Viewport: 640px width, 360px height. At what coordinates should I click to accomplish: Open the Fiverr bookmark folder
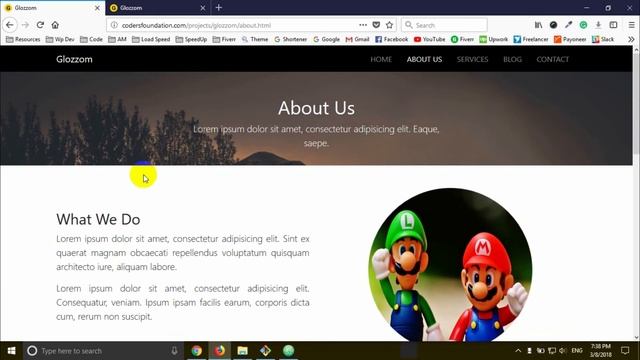pos(224,39)
